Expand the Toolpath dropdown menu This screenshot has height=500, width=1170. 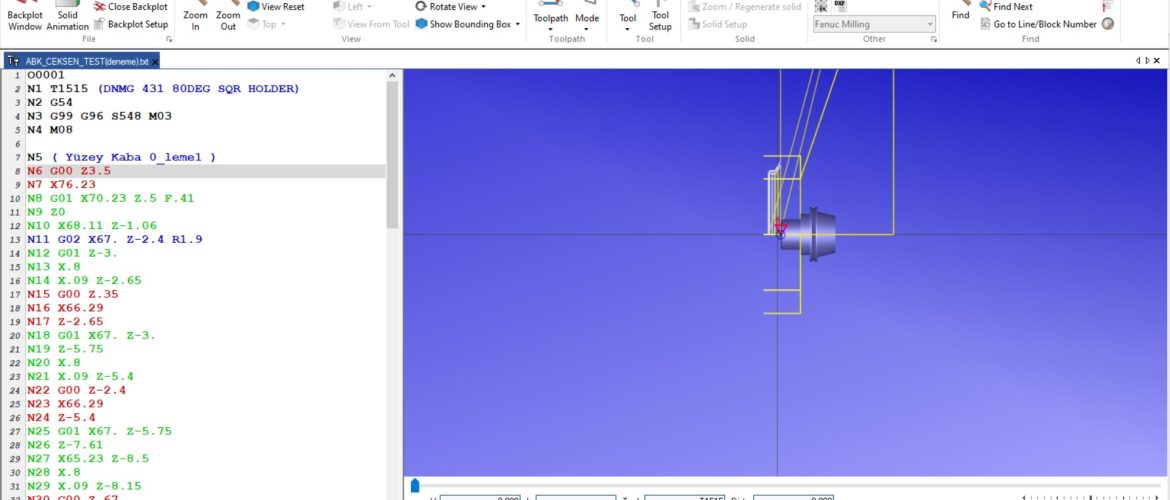point(551,29)
